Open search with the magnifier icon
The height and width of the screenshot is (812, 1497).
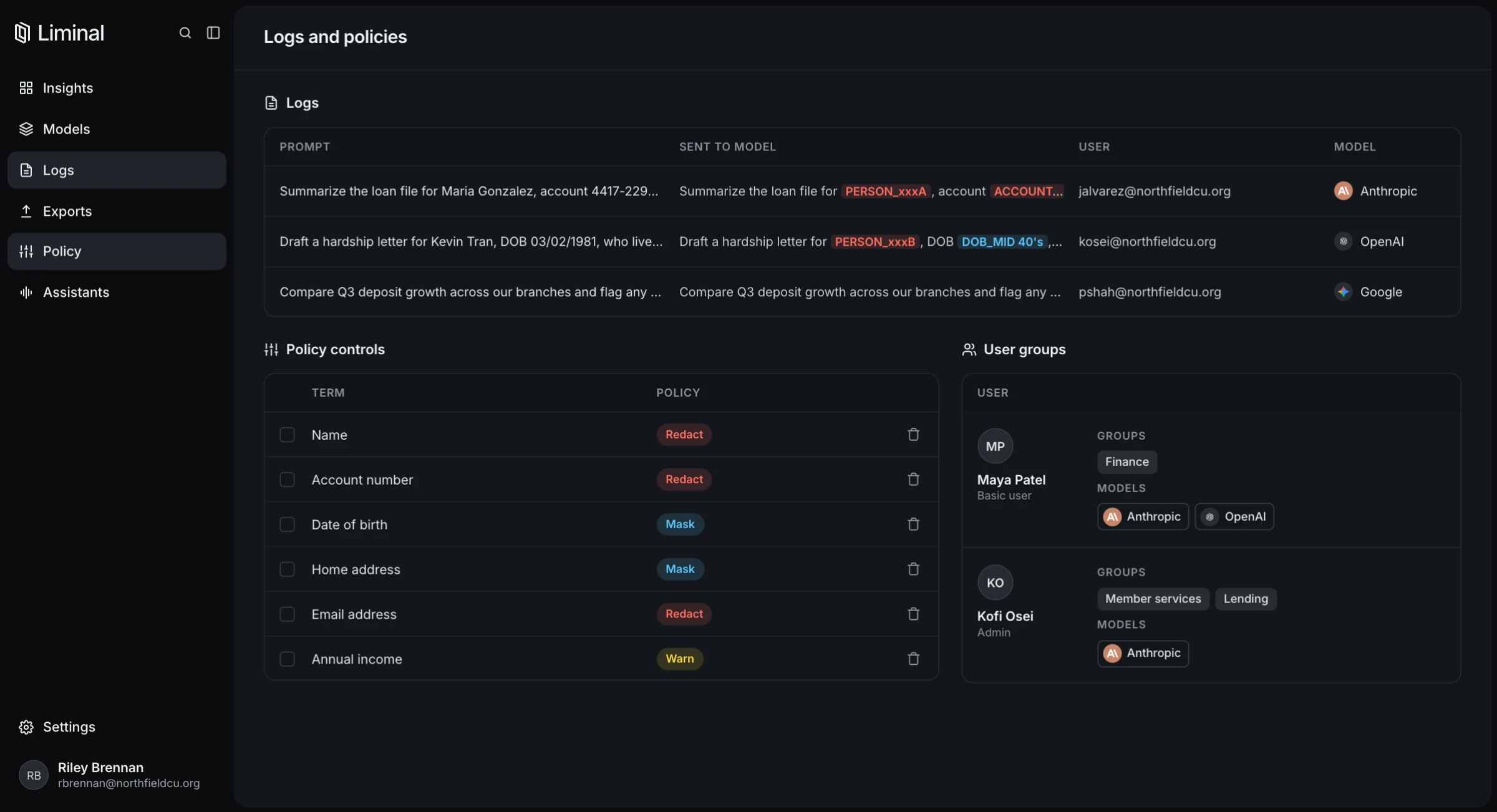185,33
